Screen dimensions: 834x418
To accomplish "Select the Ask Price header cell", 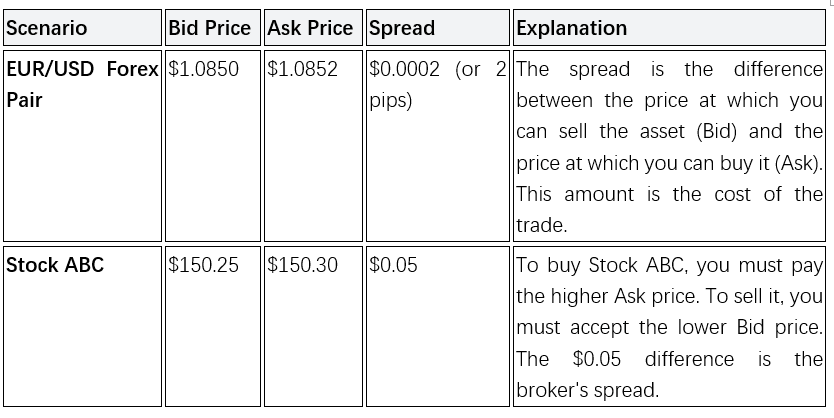I will pyautogui.click(x=310, y=29).
